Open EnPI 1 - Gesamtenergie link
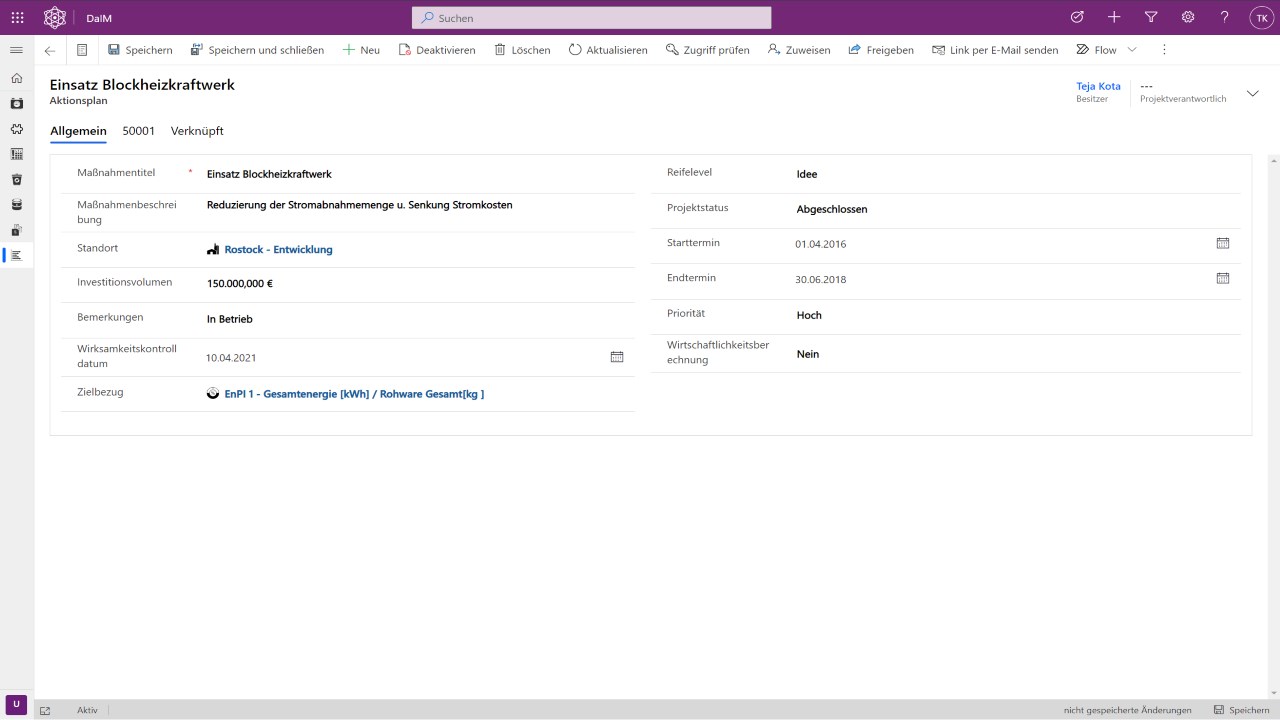The height and width of the screenshot is (720, 1280). 354,394
